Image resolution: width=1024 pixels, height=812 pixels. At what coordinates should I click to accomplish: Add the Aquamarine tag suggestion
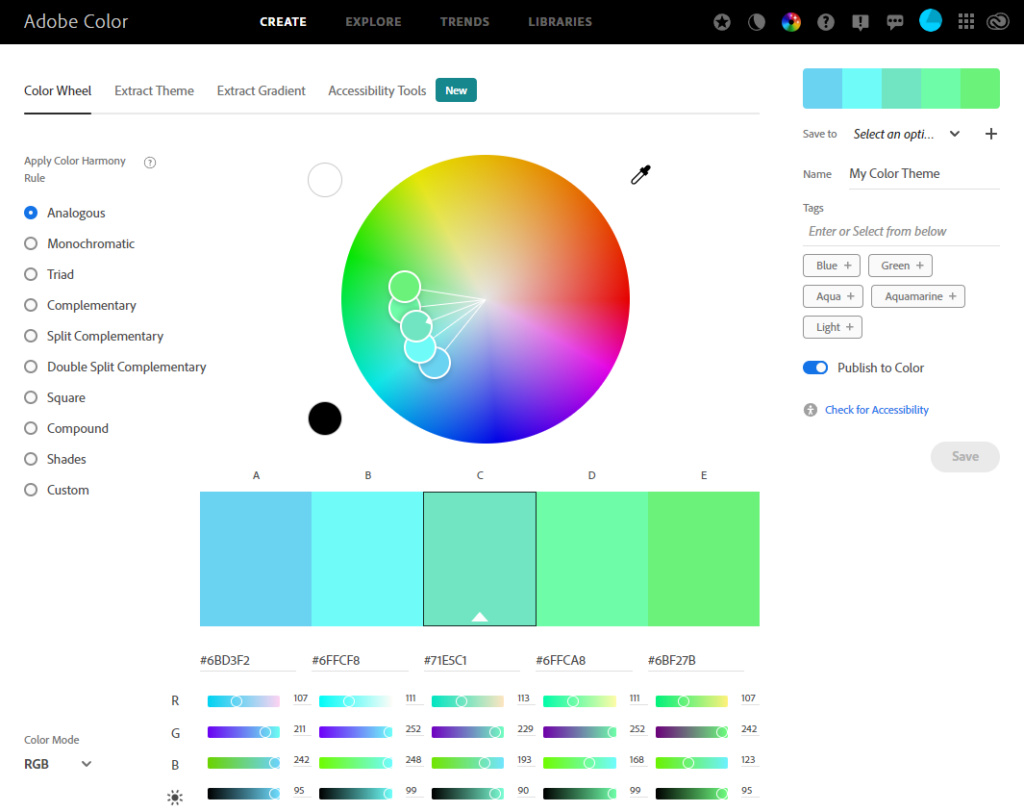coord(917,296)
